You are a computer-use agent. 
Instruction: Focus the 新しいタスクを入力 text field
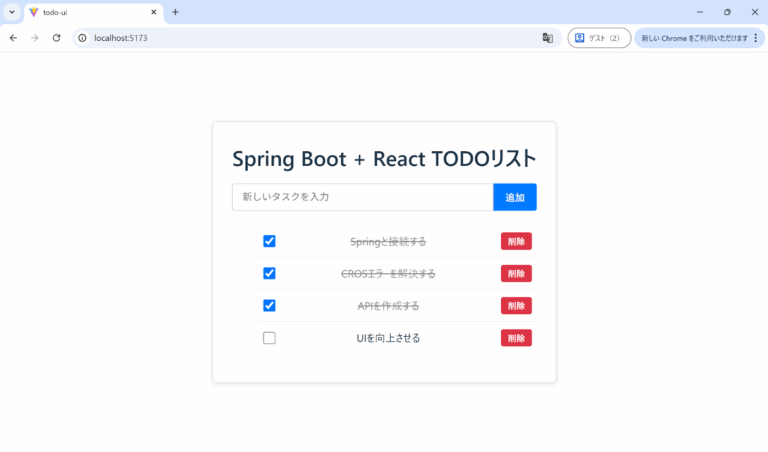click(362, 197)
